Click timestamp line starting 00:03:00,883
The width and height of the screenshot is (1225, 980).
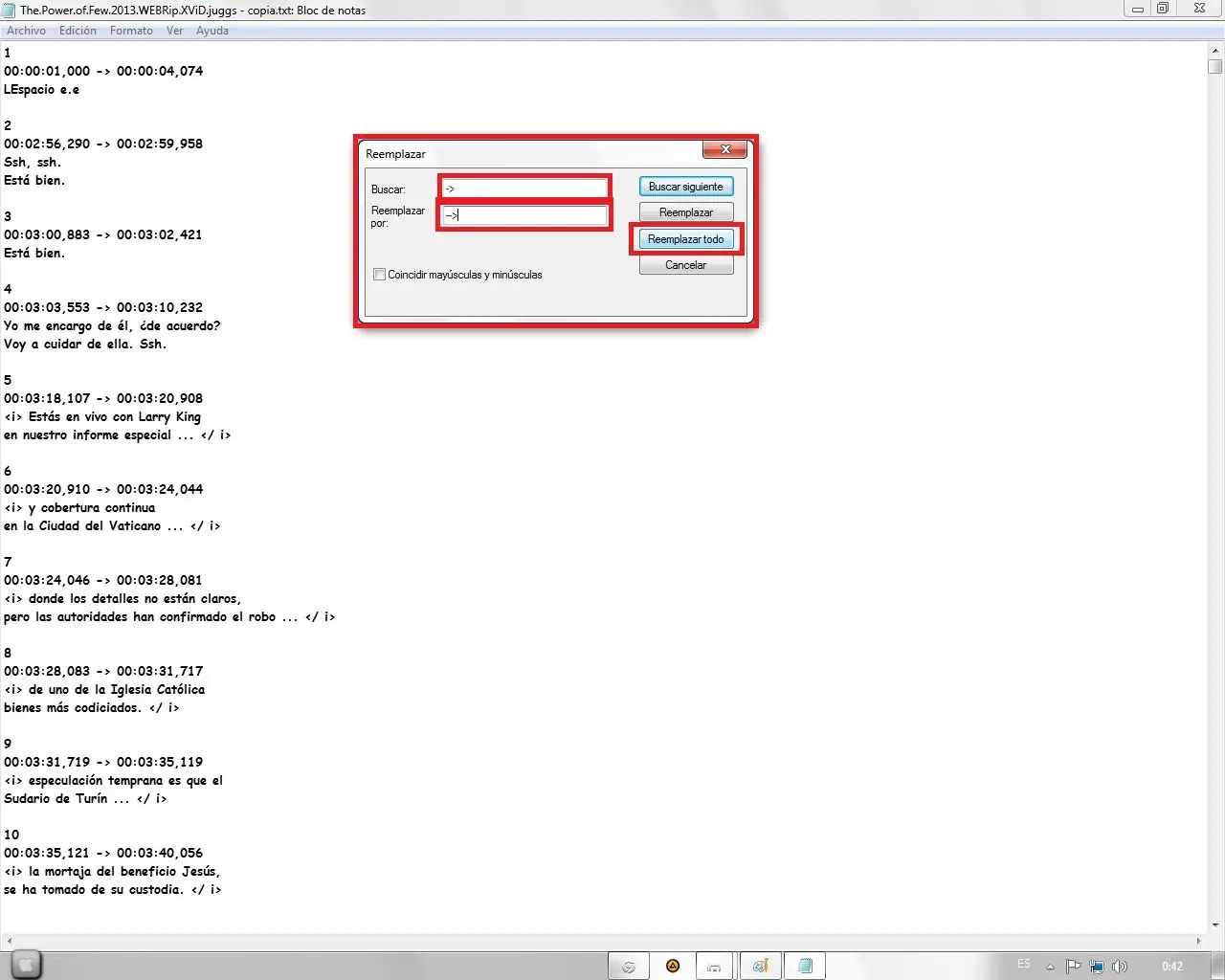click(x=103, y=234)
